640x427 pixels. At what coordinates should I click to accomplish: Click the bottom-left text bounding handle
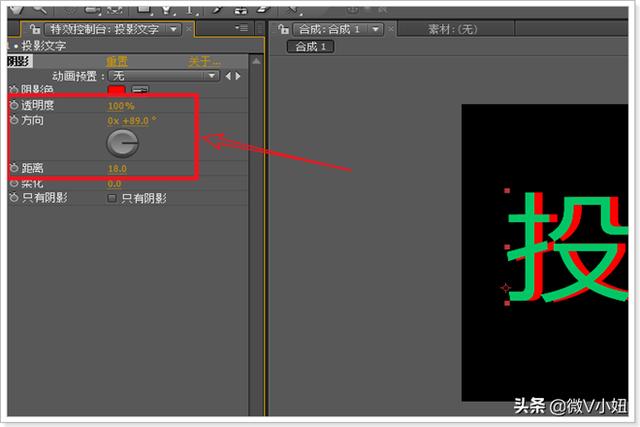point(507,303)
